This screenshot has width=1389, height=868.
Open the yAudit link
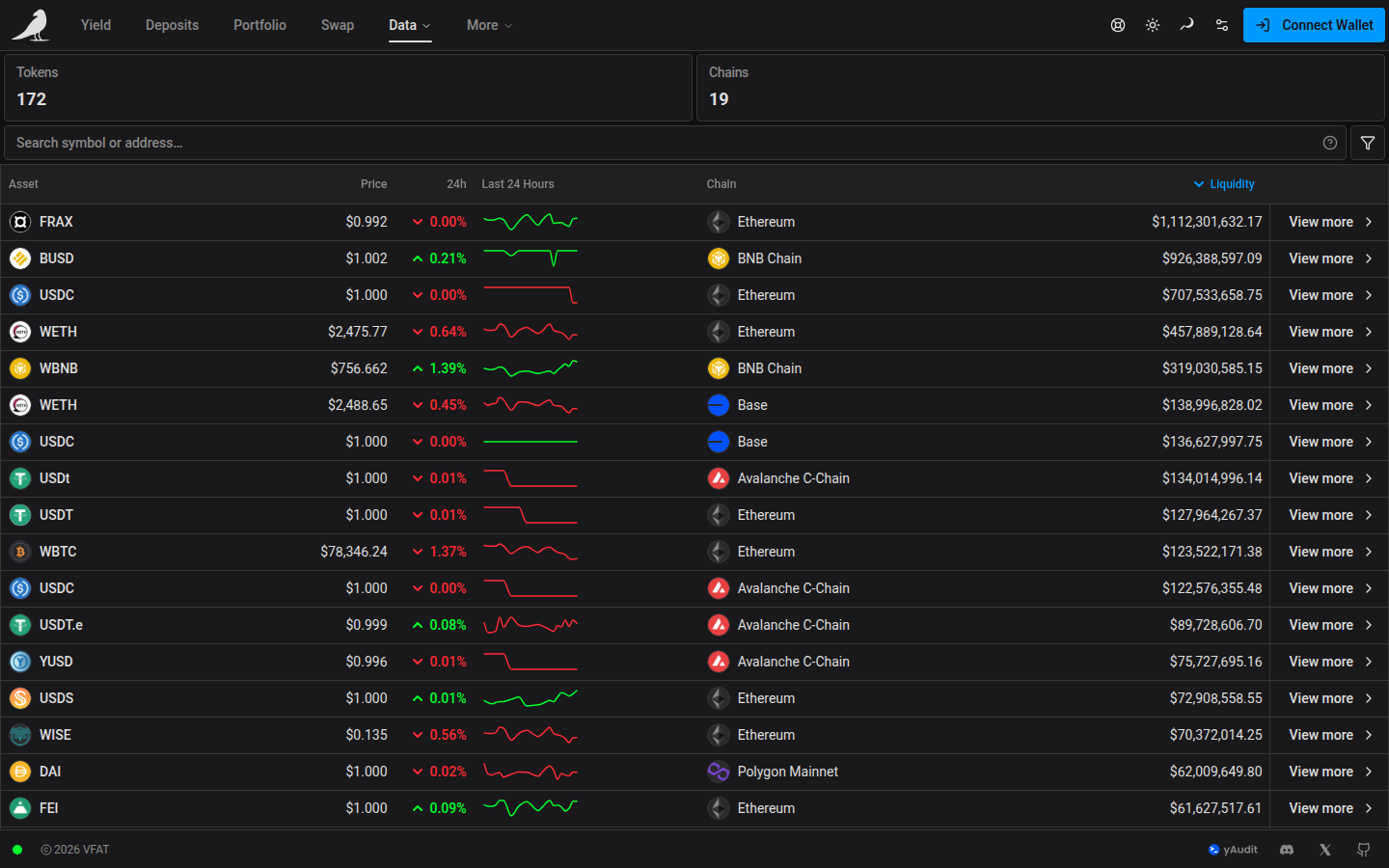(1233, 850)
